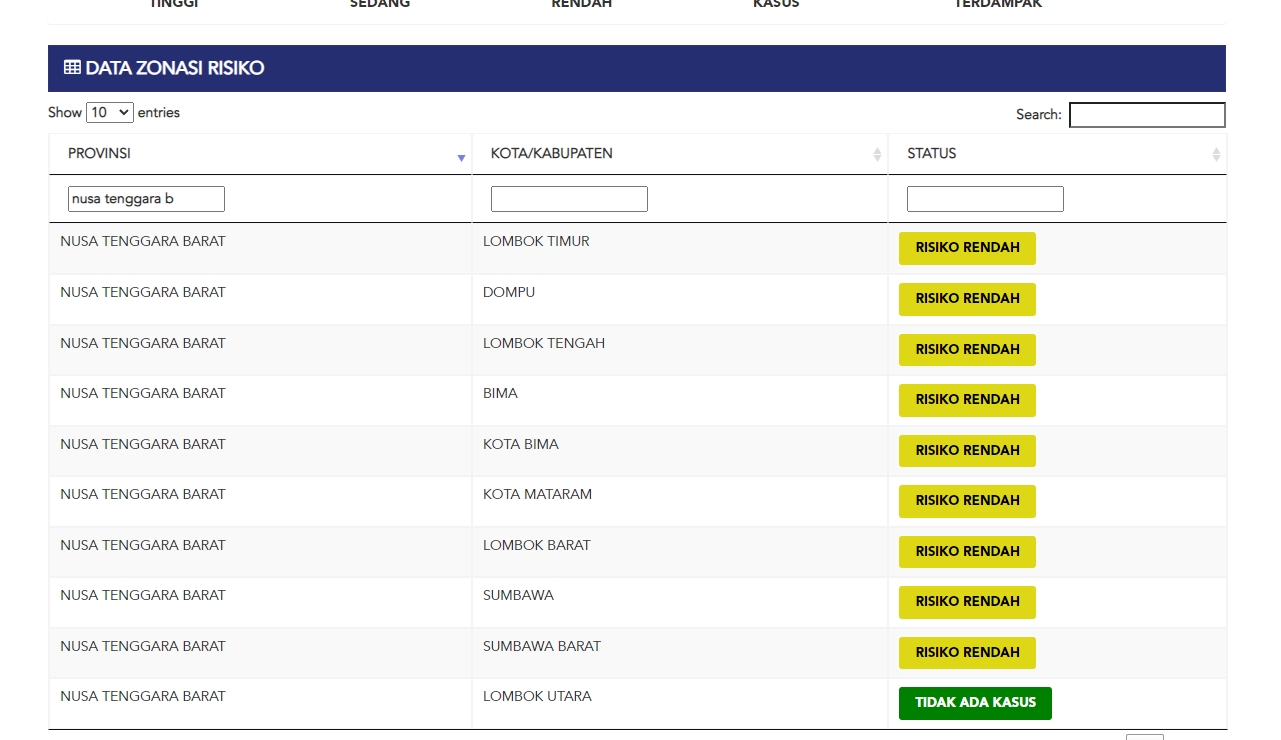Click the LOMBOK TENGAH cell
Screen dimensions: 1281x740
point(679,350)
